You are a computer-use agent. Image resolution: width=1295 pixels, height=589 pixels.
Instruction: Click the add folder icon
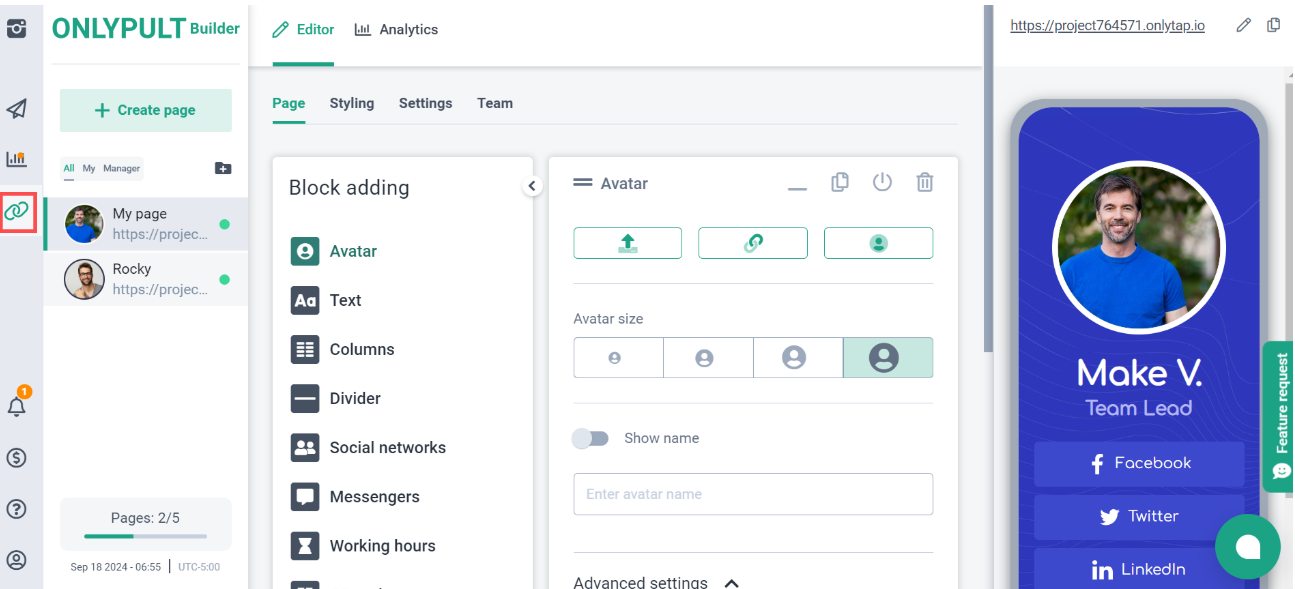[x=223, y=168]
